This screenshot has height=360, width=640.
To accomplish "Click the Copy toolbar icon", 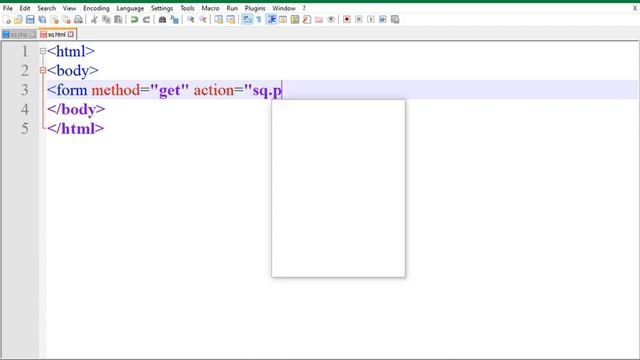I will 106,20.
